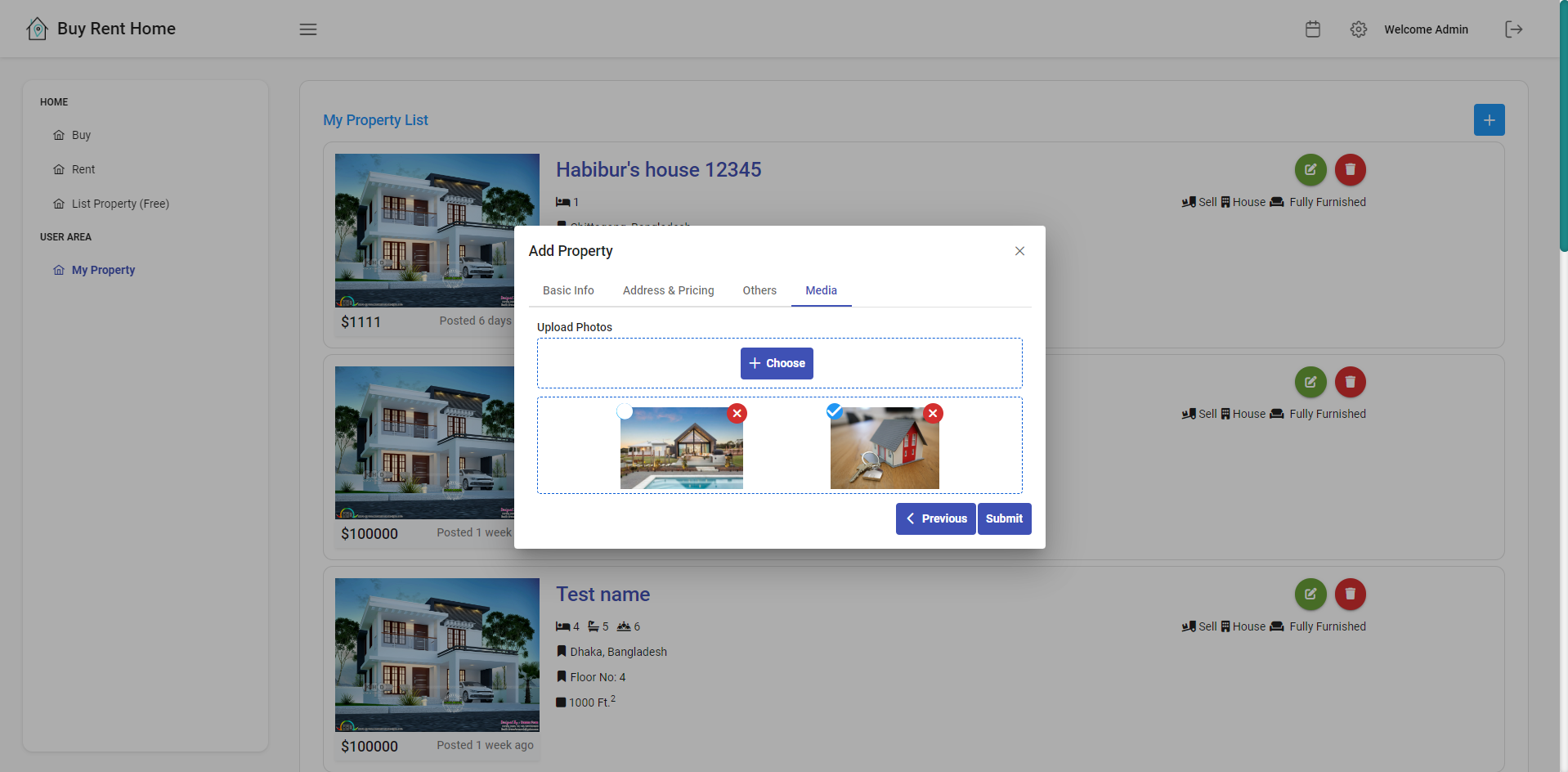Select pool house photo as default image
1568x772 pixels.
click(625, 411)
